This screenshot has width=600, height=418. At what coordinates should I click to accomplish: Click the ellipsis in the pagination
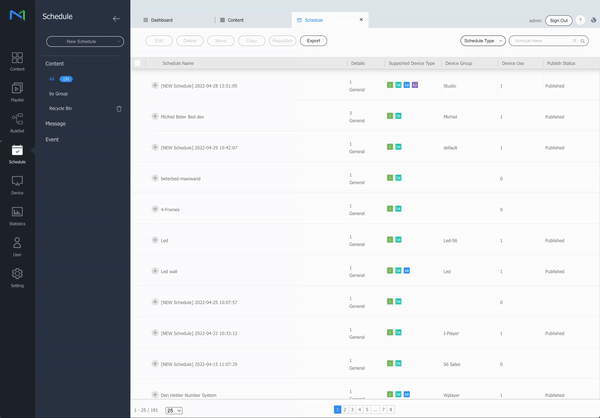point(375,410)
